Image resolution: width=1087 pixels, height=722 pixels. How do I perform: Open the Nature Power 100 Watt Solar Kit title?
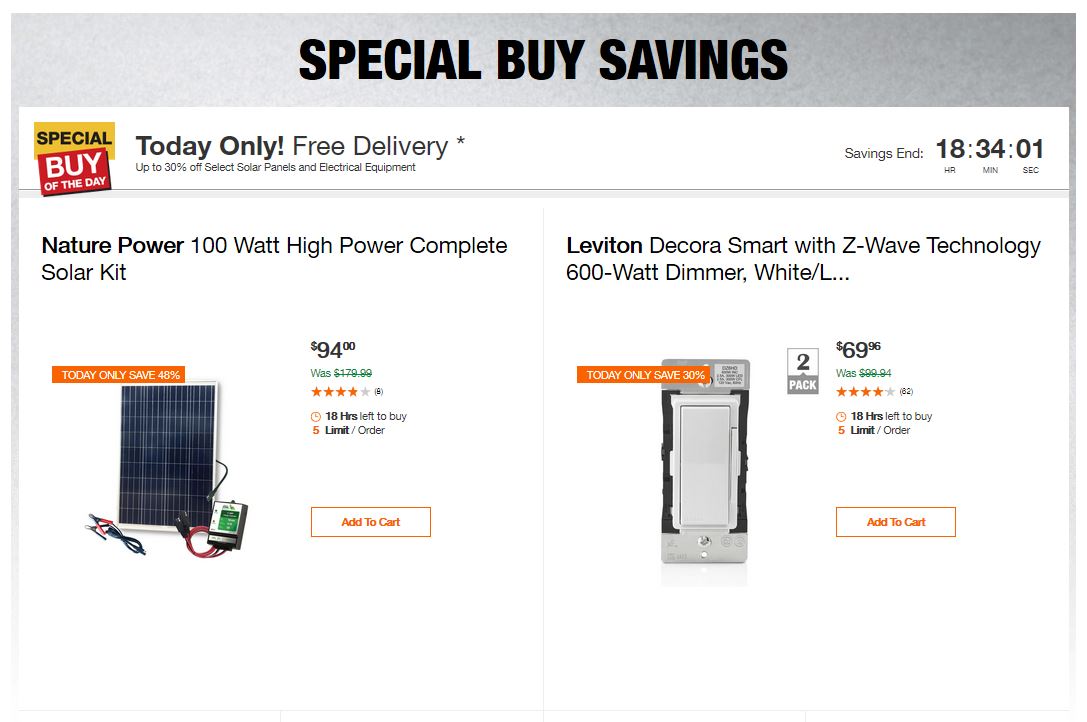coord(274,258)
